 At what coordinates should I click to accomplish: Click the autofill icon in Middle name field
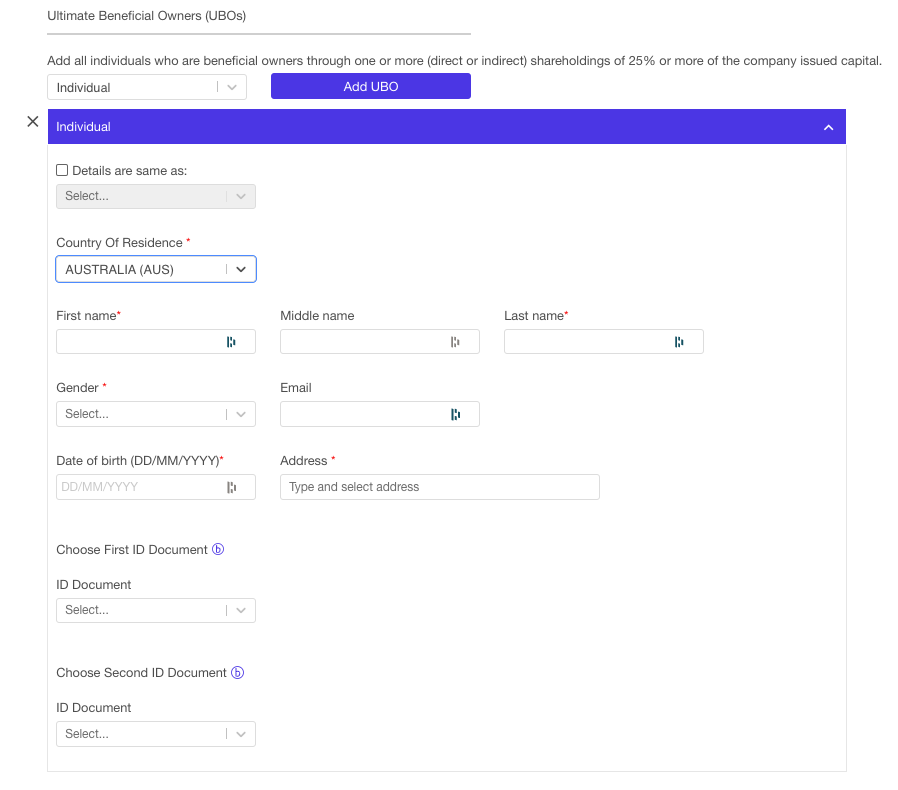455,342
